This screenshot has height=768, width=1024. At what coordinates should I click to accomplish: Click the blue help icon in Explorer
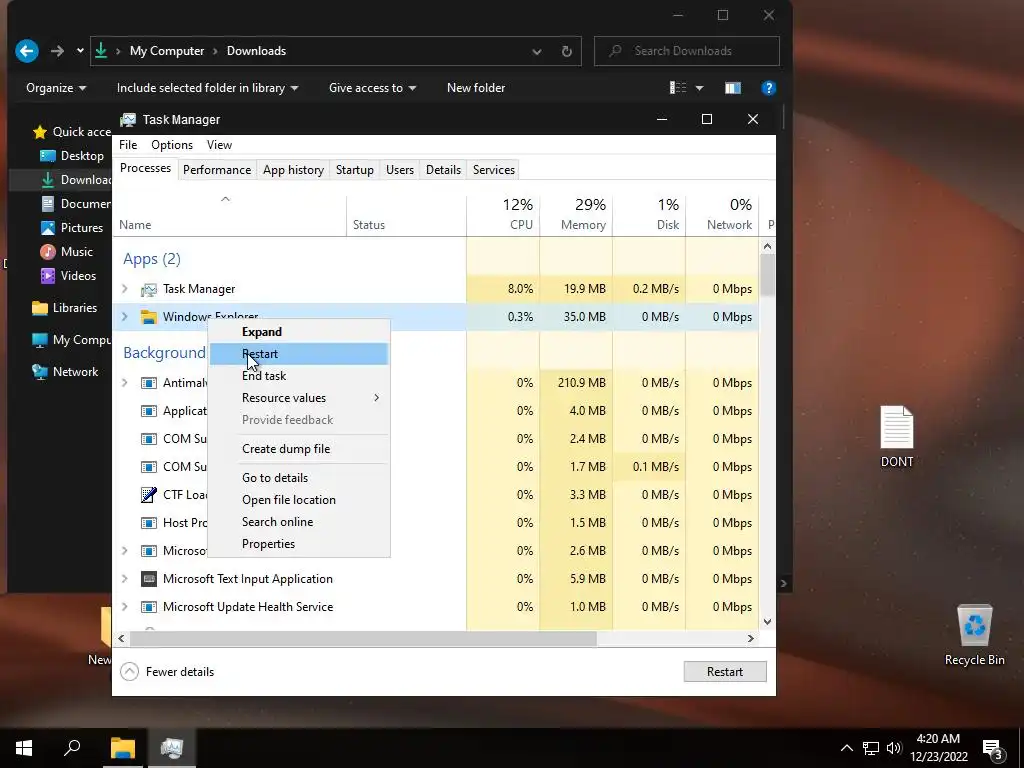point(769,88)
